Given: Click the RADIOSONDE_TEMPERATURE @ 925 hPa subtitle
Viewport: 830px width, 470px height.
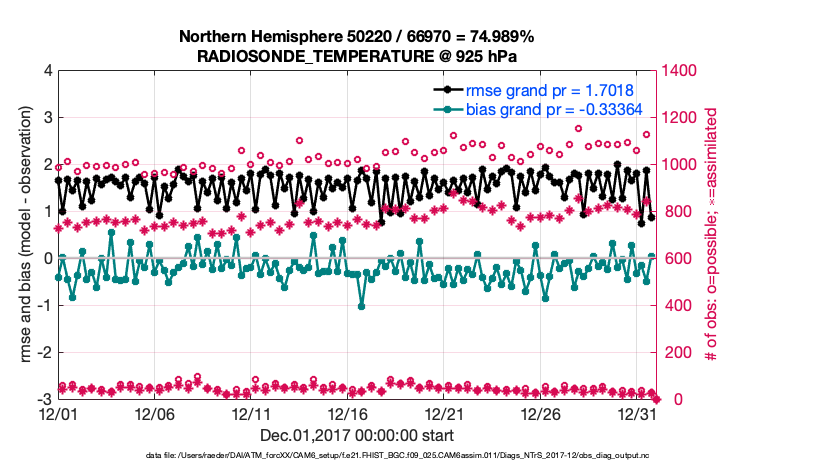Looking at the screenshot, I should 356,56.
